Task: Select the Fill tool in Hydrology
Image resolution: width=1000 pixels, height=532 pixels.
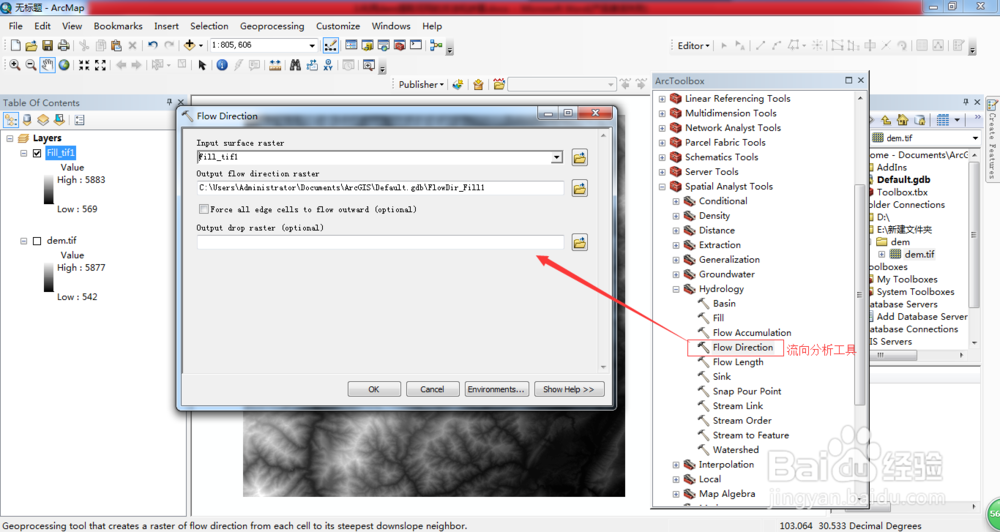Action: (718, 318)
